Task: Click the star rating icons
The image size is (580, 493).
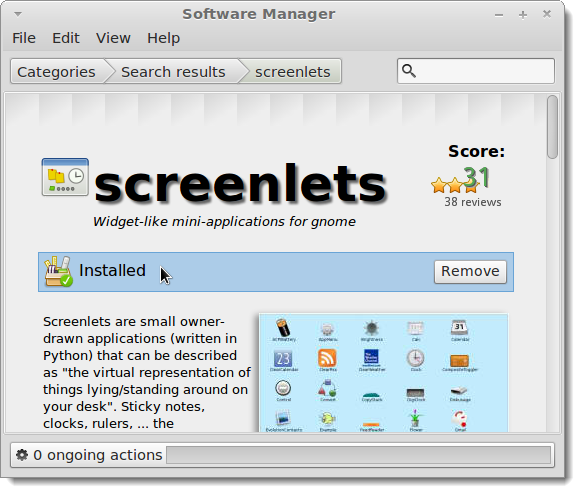Action: (454, 185)
